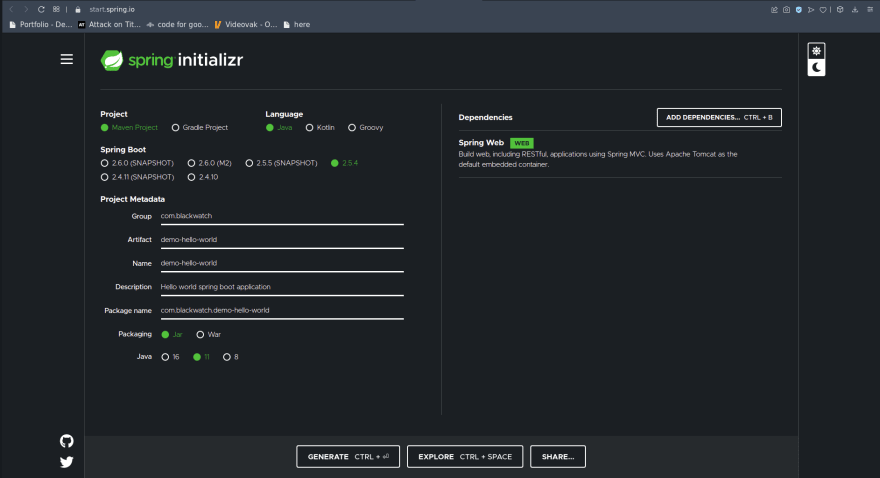Click the Group input field
The width and height of the screenshot is (880, 478).
point(282,217)
